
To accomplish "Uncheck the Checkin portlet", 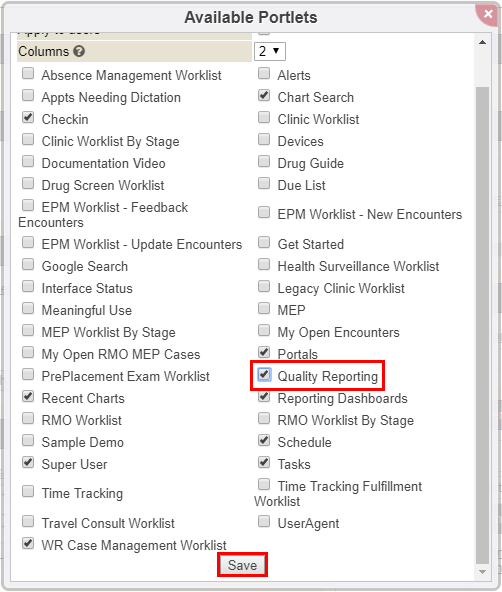I will [28, 117].
